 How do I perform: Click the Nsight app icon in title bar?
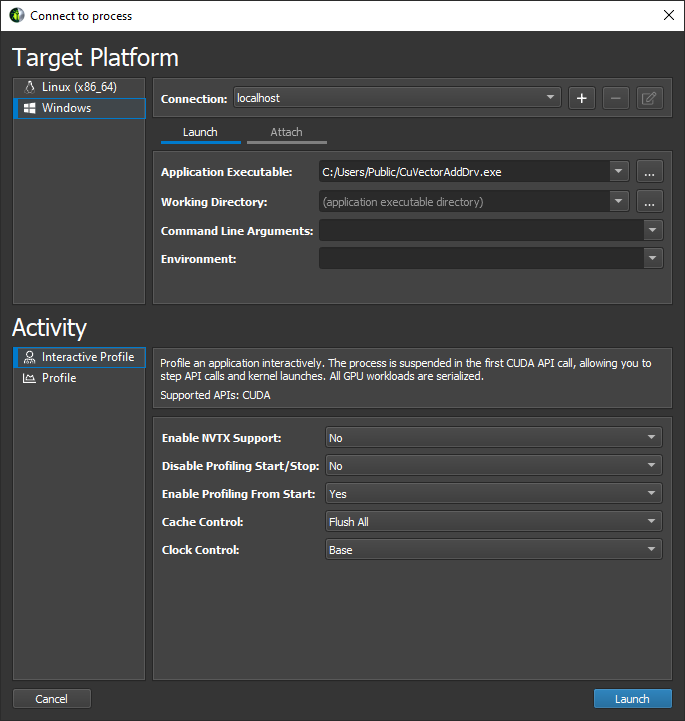pos(17,15)
